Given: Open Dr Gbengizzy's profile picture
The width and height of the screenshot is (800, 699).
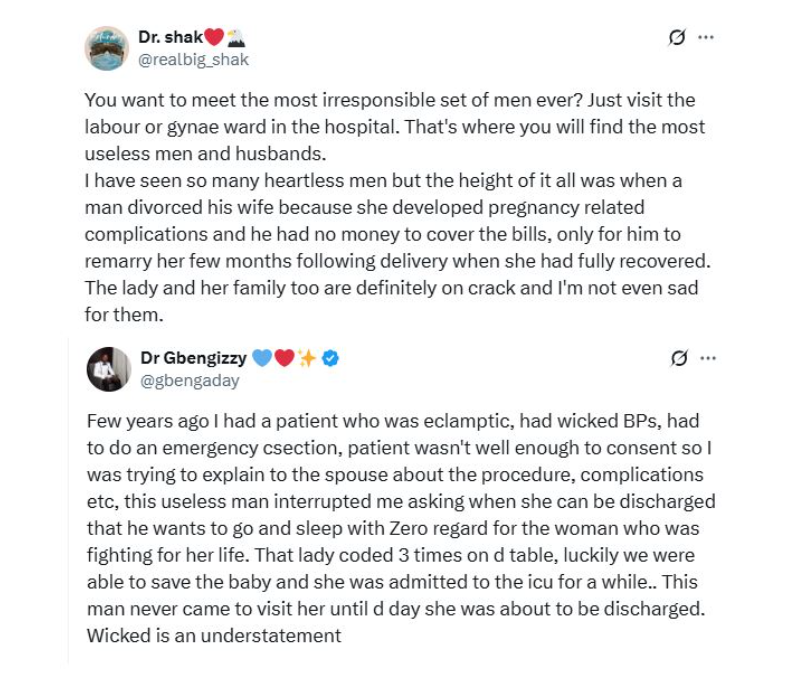Looking at the screenshot, I should (x=108, y=368).
